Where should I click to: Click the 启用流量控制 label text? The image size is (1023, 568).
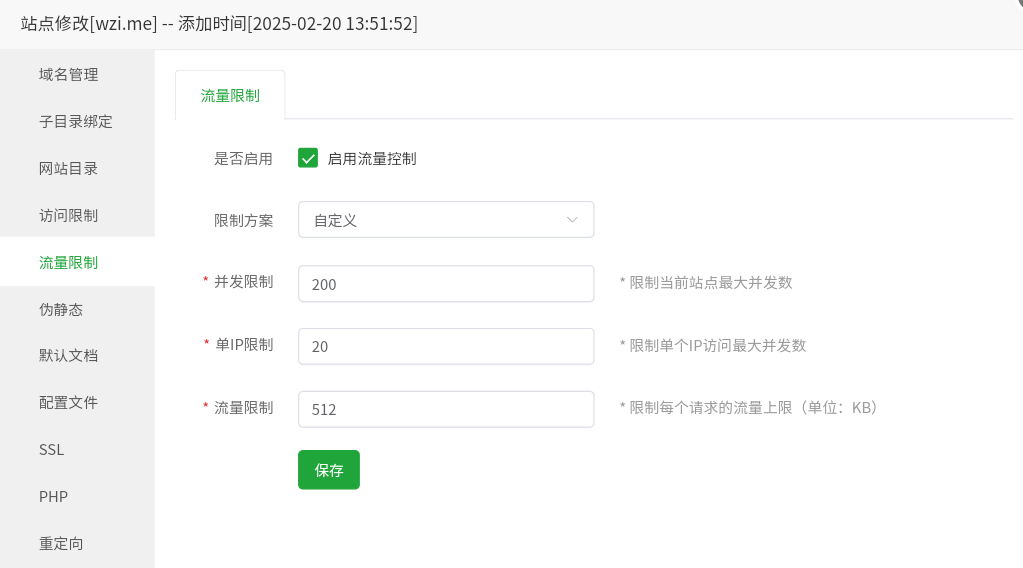coord(372,158)
